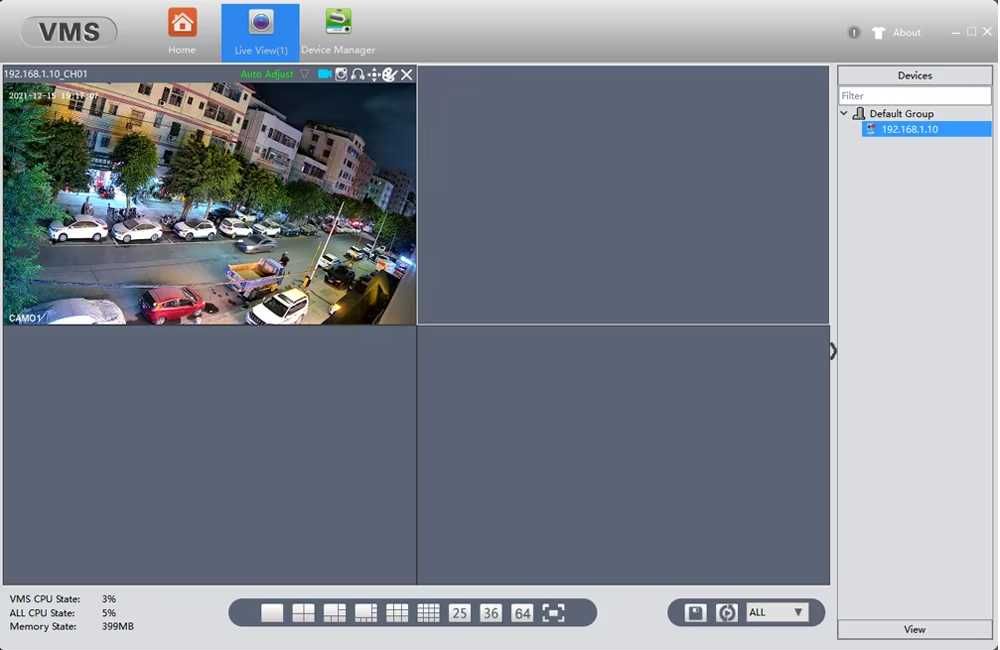
Task: Open the ALL dropdown menu
Action: click(777, 612)
